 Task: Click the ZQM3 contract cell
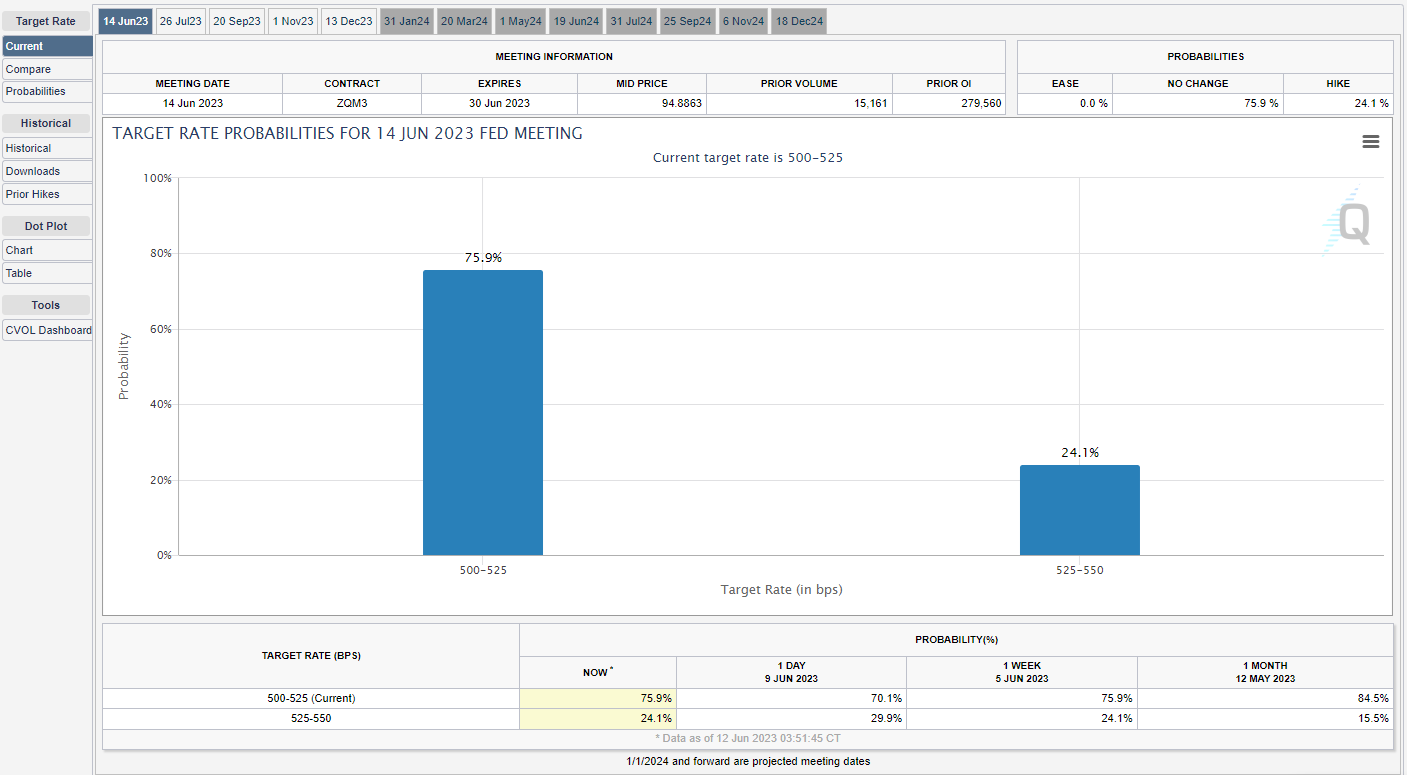click(x=352, y=103)
